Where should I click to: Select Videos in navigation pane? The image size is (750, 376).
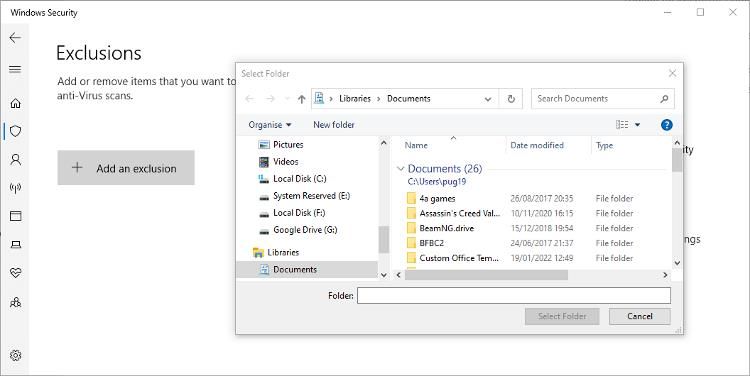(x=286, y=162)
